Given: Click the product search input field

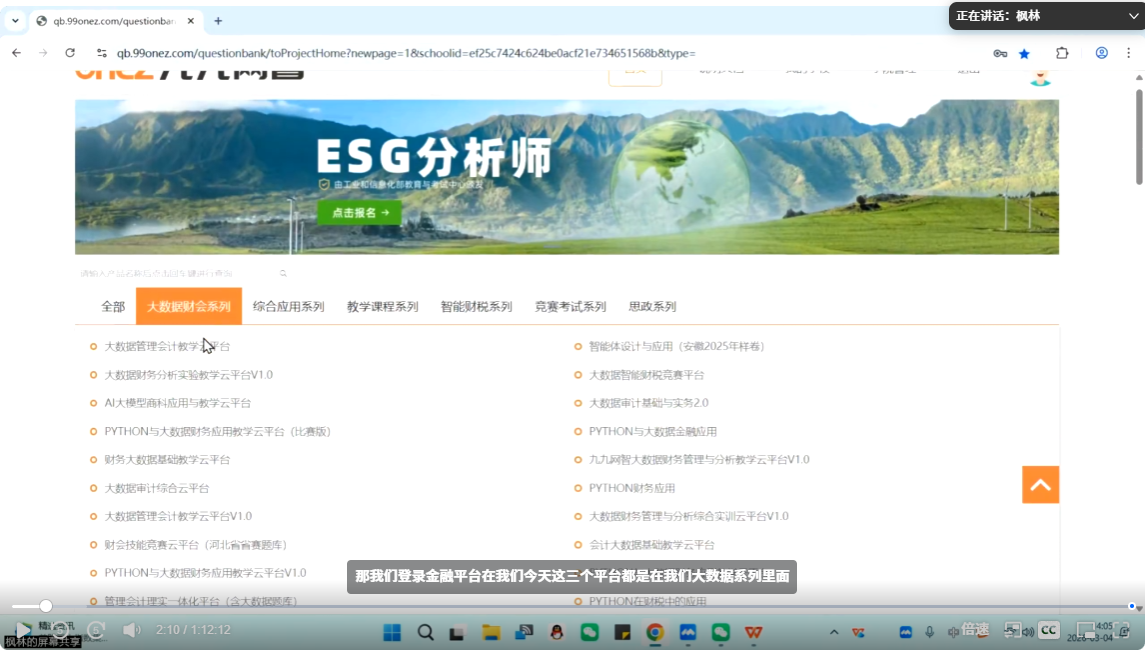Looking at the screenshot, I should click(x=175, y=273).
